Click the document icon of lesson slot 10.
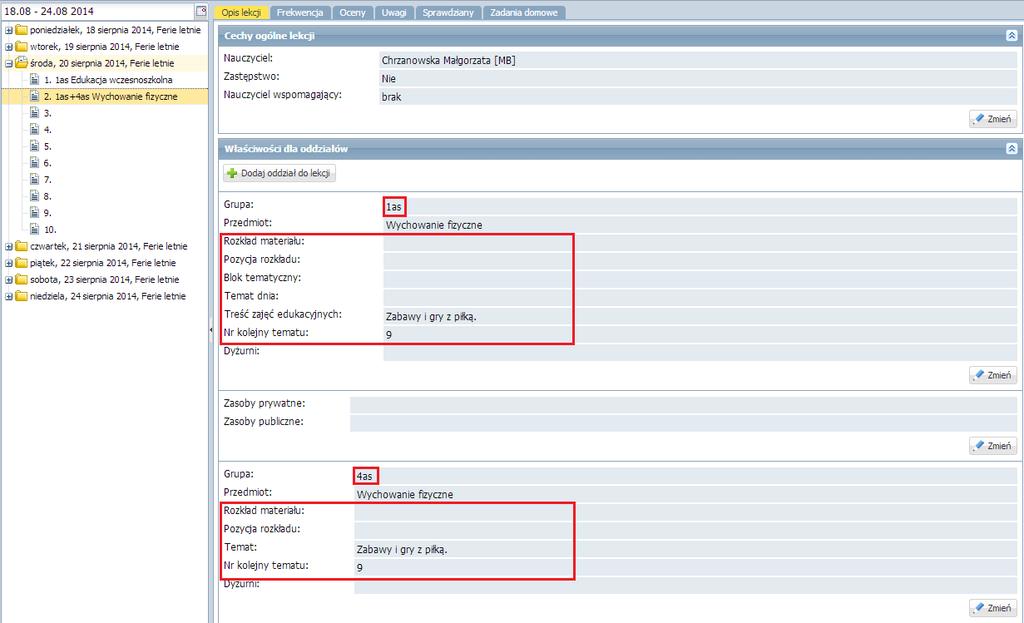 coord(35,229)
